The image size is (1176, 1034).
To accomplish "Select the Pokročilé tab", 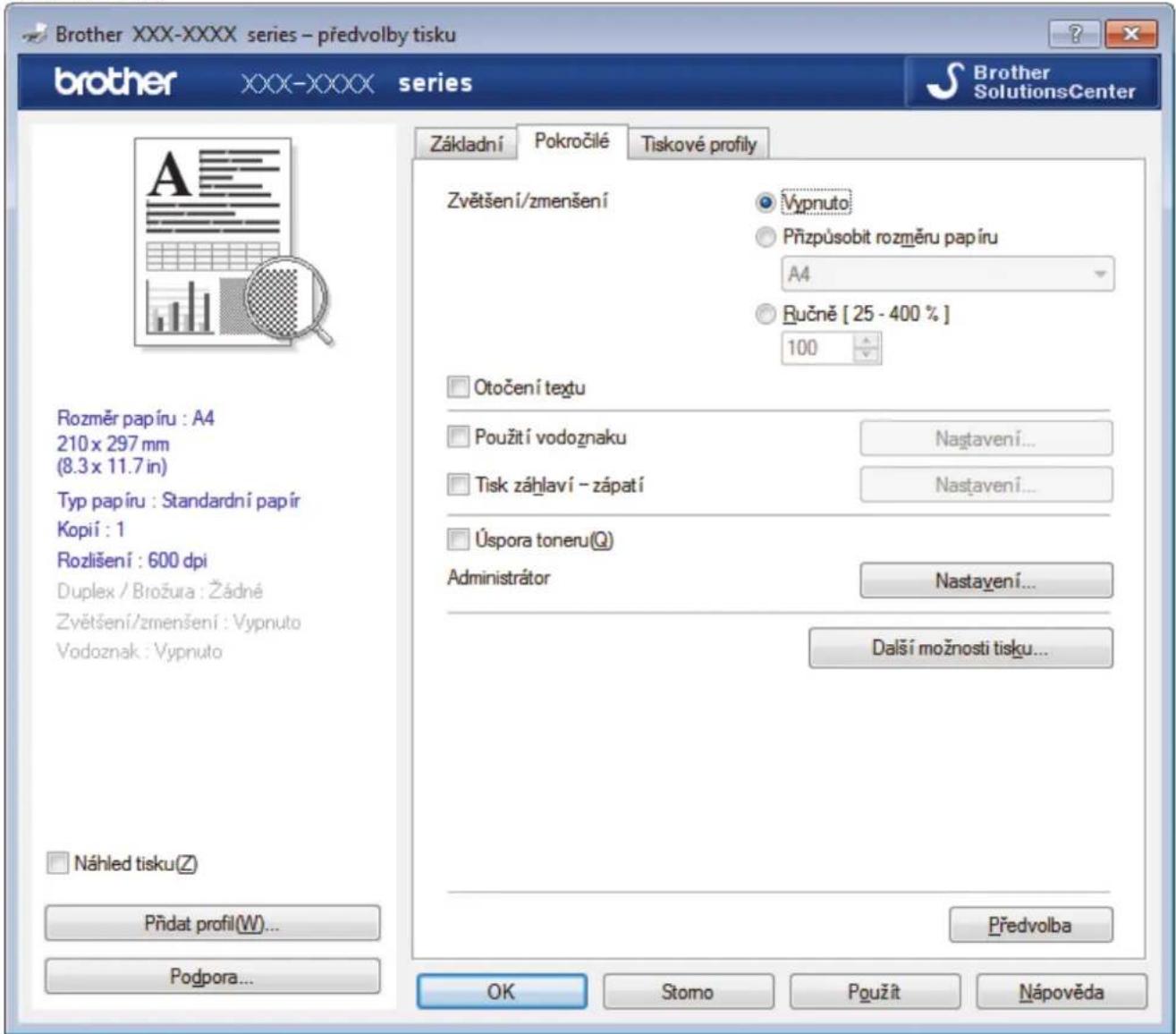I will click(572, 141).
